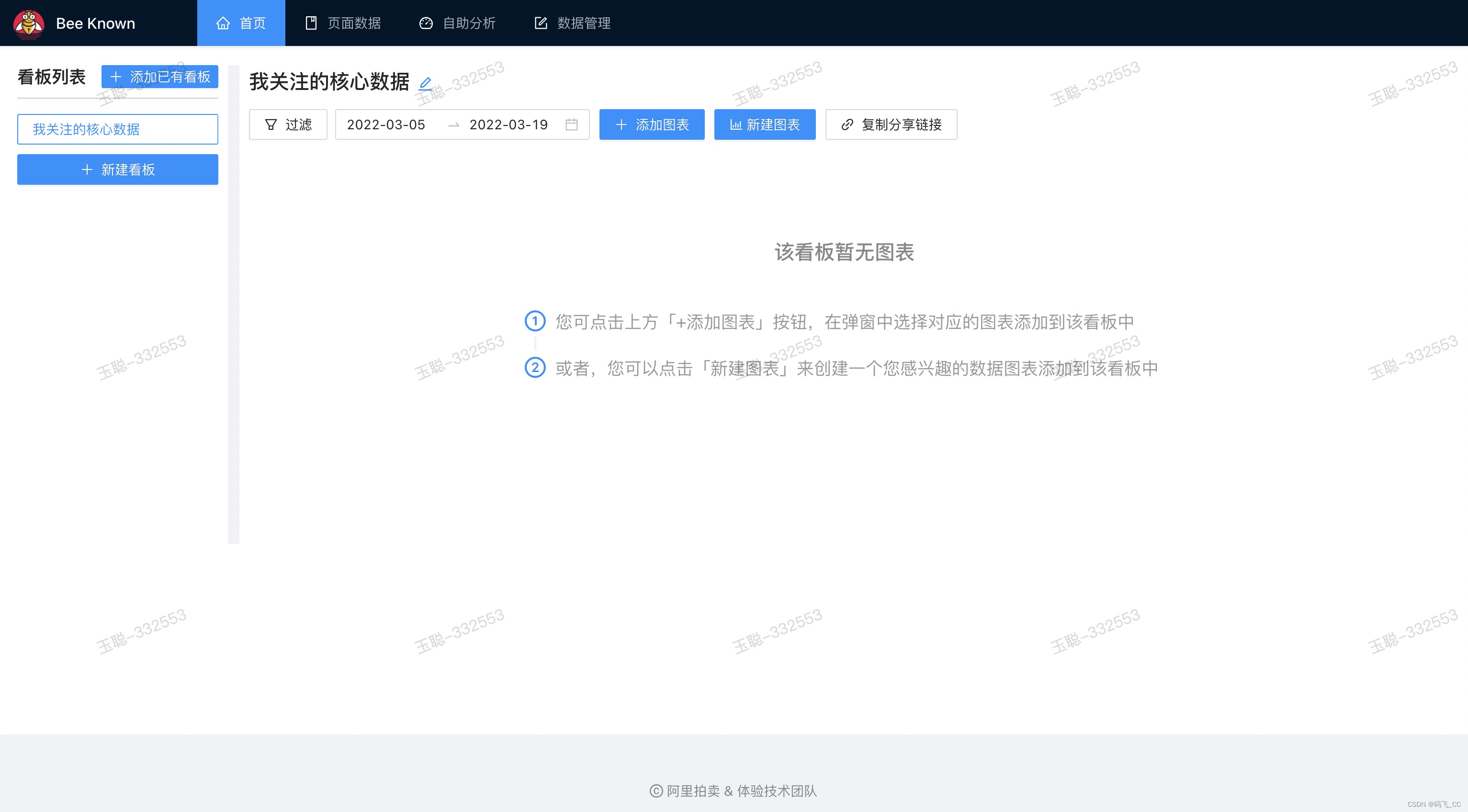This screenshot has height=812, width=1468.
Task: Click the home icon in 首页 tab
Action: pos(223,23)
